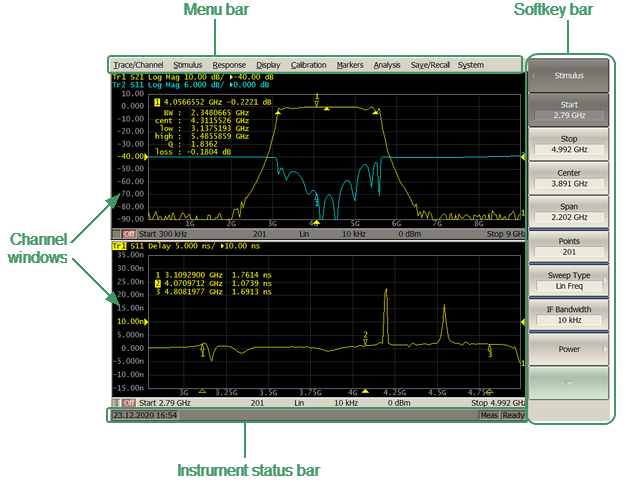The image size is (626, 488).
Task: Click the marker 1 readout 4.0566552 GHz
Action: [x=213, y=102]
